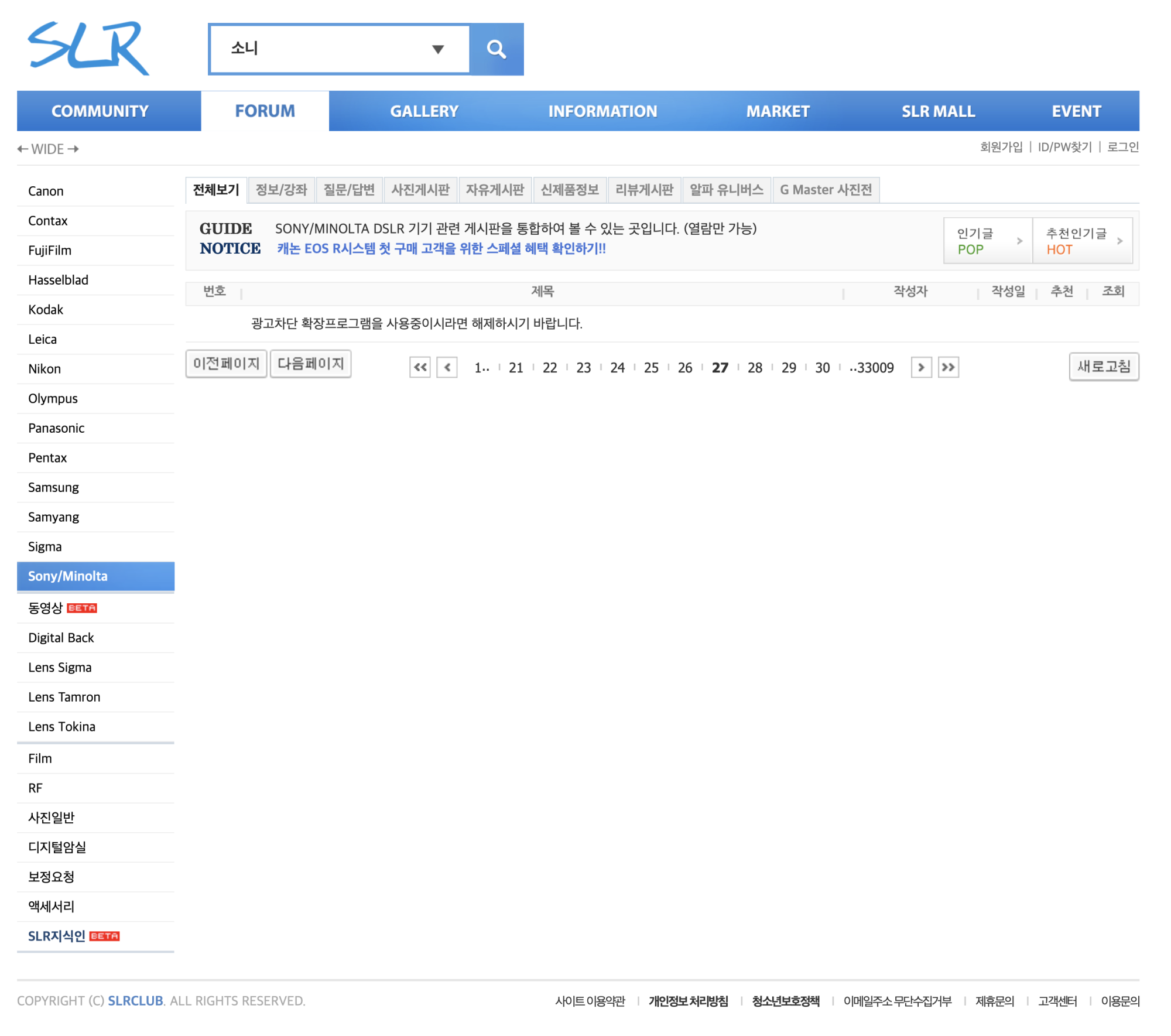The height and width of the screenshot is (1036, 1171).
Task: Select the Sony/Minolta highlighted sidebar item
Action: click(x=67, y=576)
